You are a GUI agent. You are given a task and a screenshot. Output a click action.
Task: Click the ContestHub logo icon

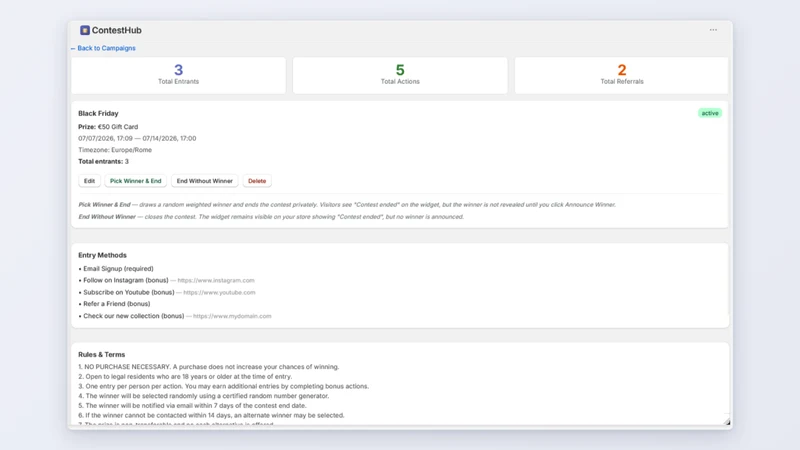tap(85, 30)
